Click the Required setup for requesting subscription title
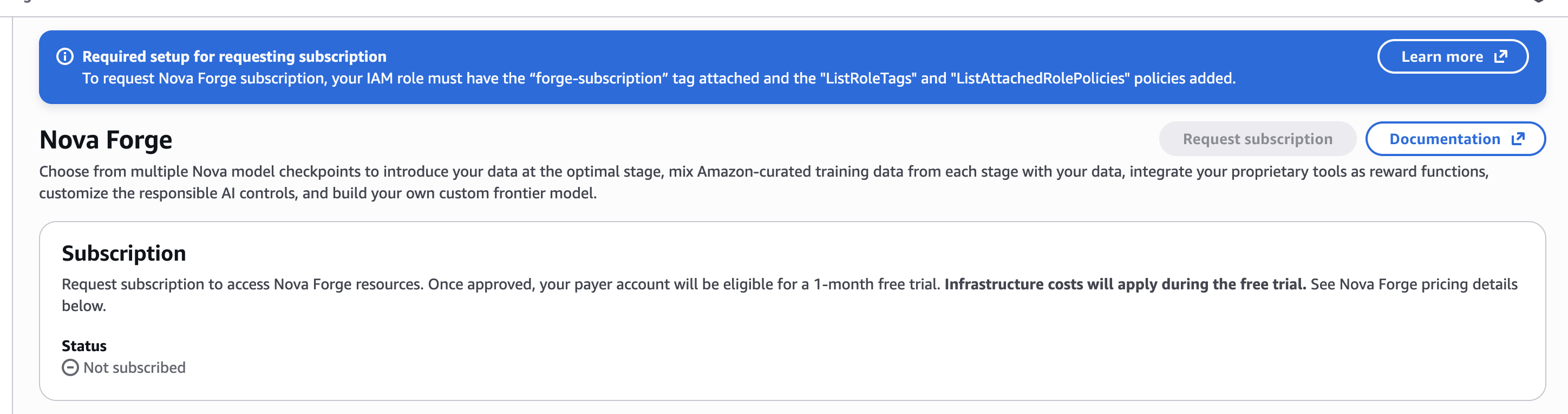The width and height of the screenshot is (1568, 414). [x=234, y=56]
